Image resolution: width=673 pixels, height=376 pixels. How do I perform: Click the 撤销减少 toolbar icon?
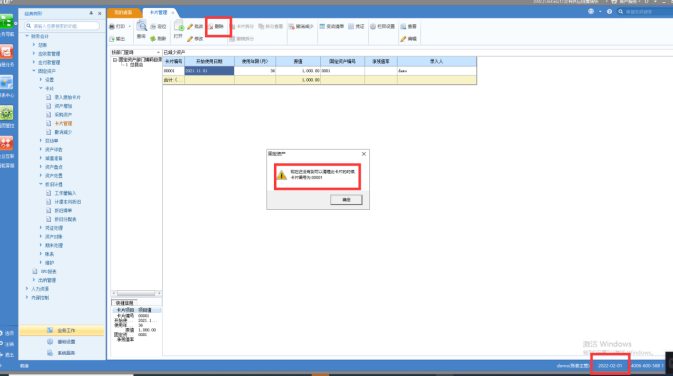pos(291,27)
